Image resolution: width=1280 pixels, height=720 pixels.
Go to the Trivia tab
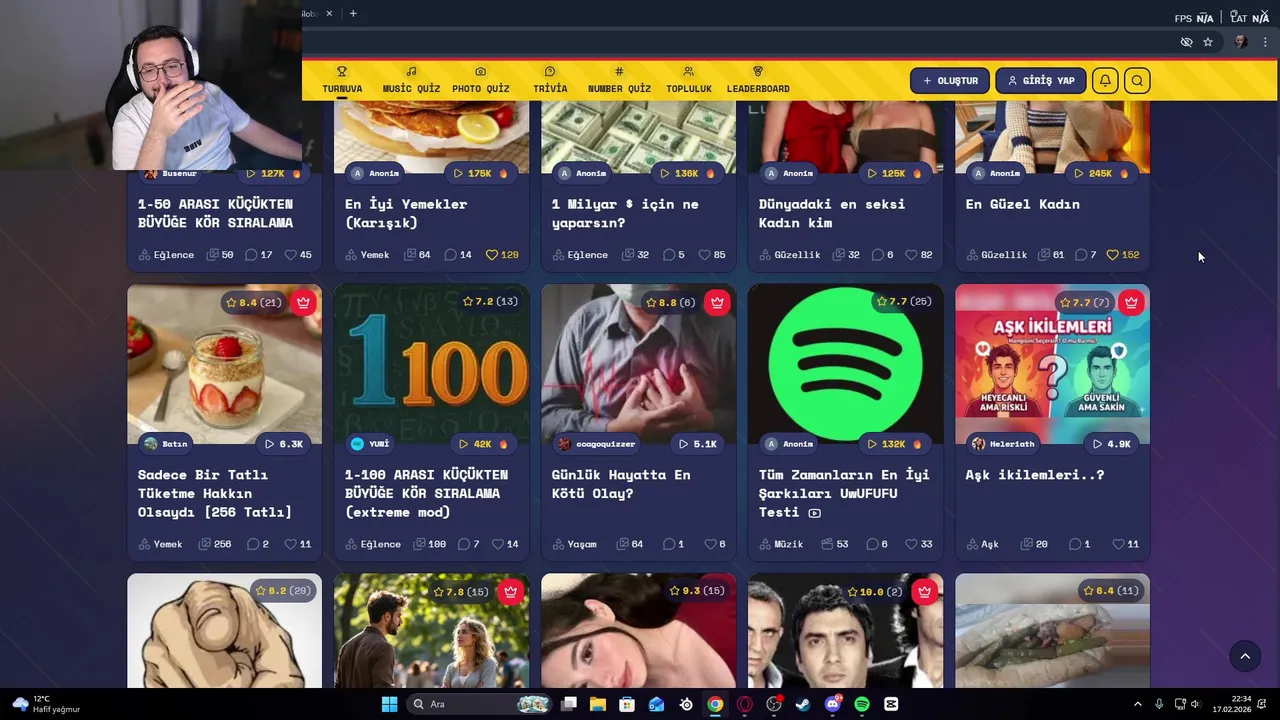550,80
